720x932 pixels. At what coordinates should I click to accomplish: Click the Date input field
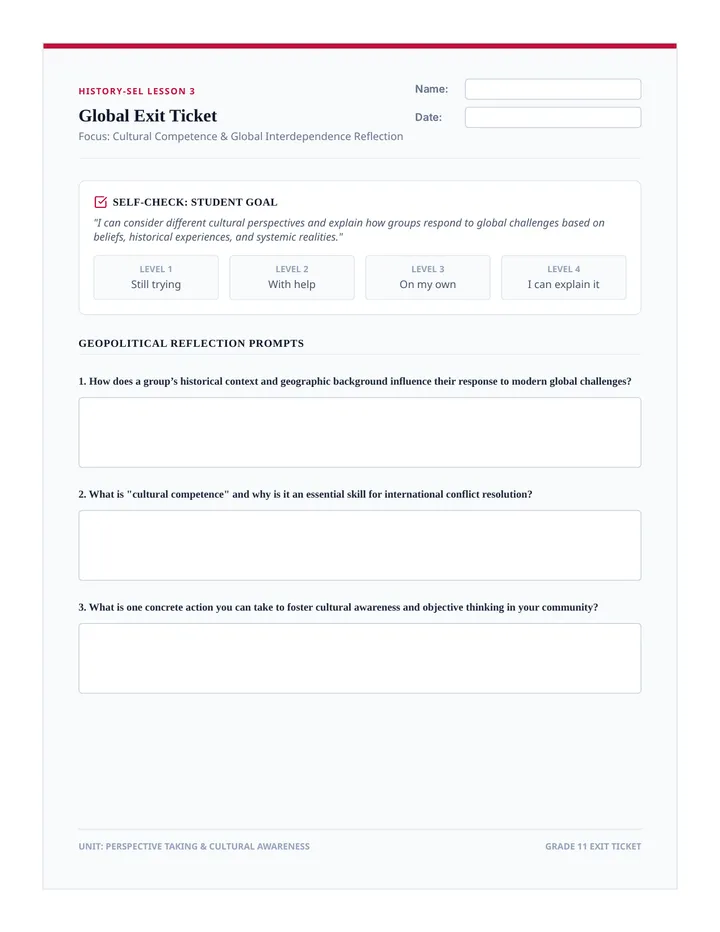553,117
